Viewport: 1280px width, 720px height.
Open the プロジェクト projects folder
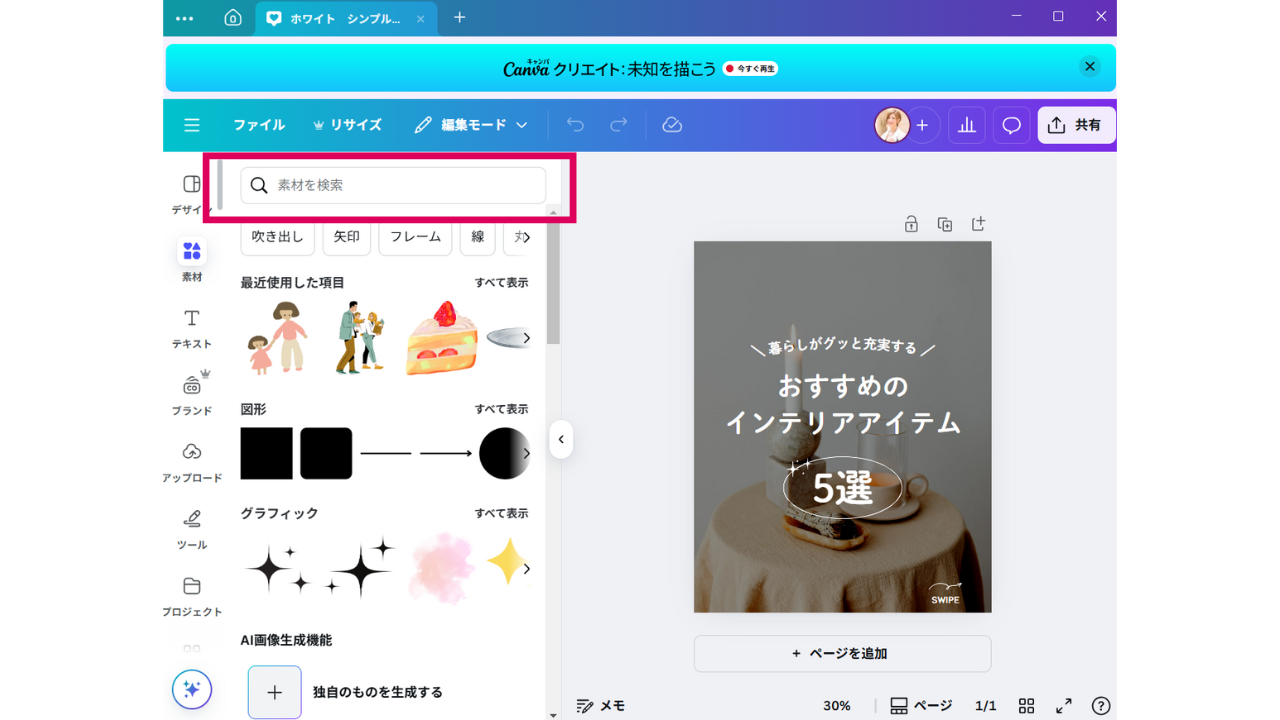191,594
